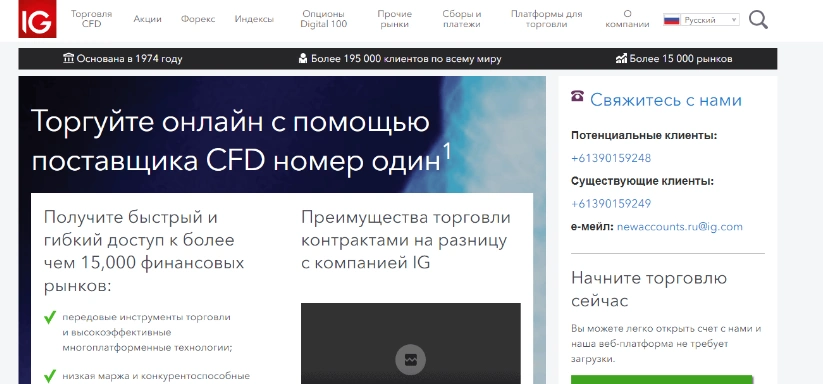Screen dimensions: 823x384
Task: Click the 'Начните торговлю сейчас' heading
Action: coord(649,289)
